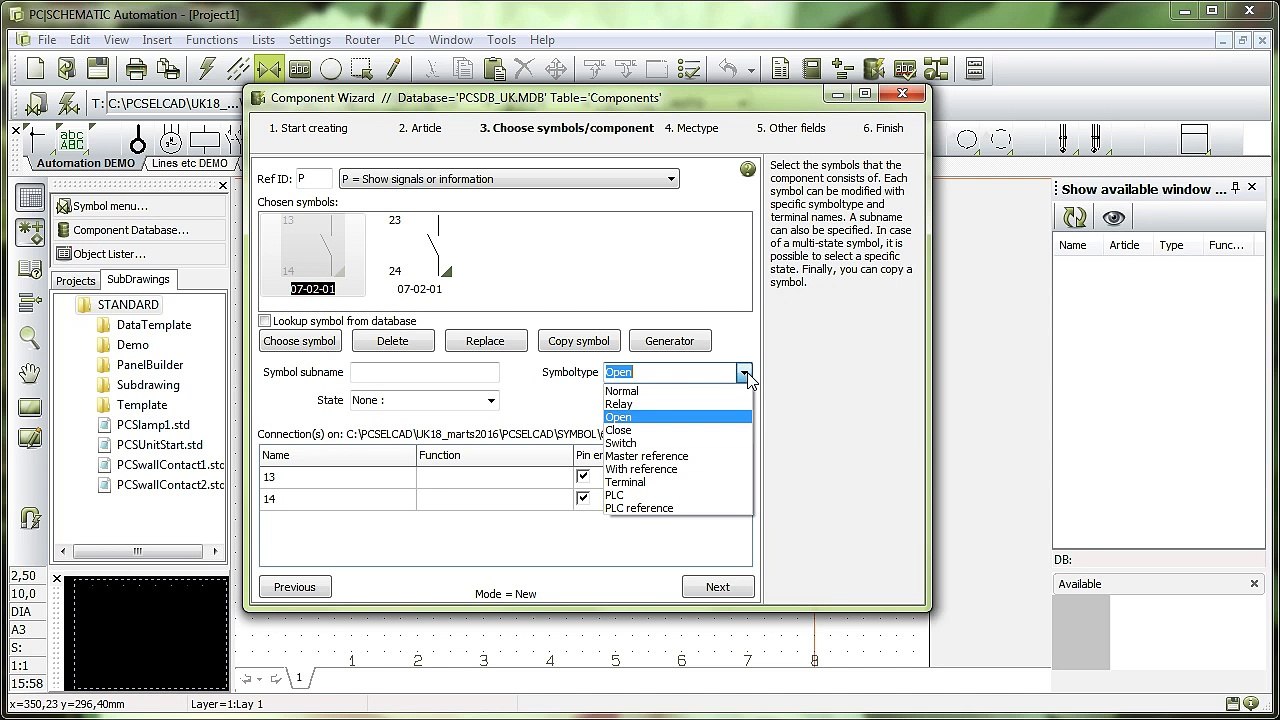The height and width of the screenshot is (720, 1280).
Task: Select the Lines lightning tool
Action: (207, 69)
